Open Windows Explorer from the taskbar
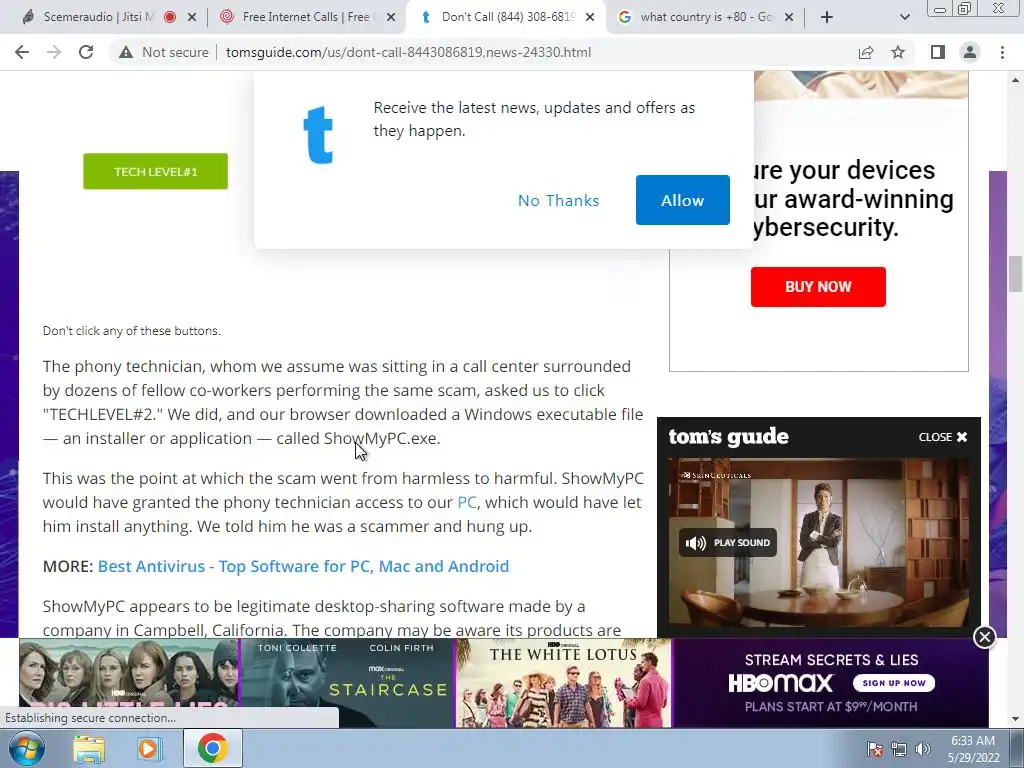Screen dimensions: 1024x768 pyautogui.click(x=89, y=749)
